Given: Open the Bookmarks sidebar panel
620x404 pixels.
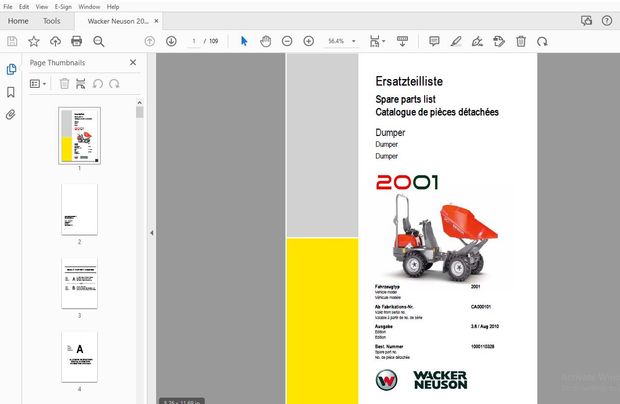Looking at the screenshot, I should point(11,92).
